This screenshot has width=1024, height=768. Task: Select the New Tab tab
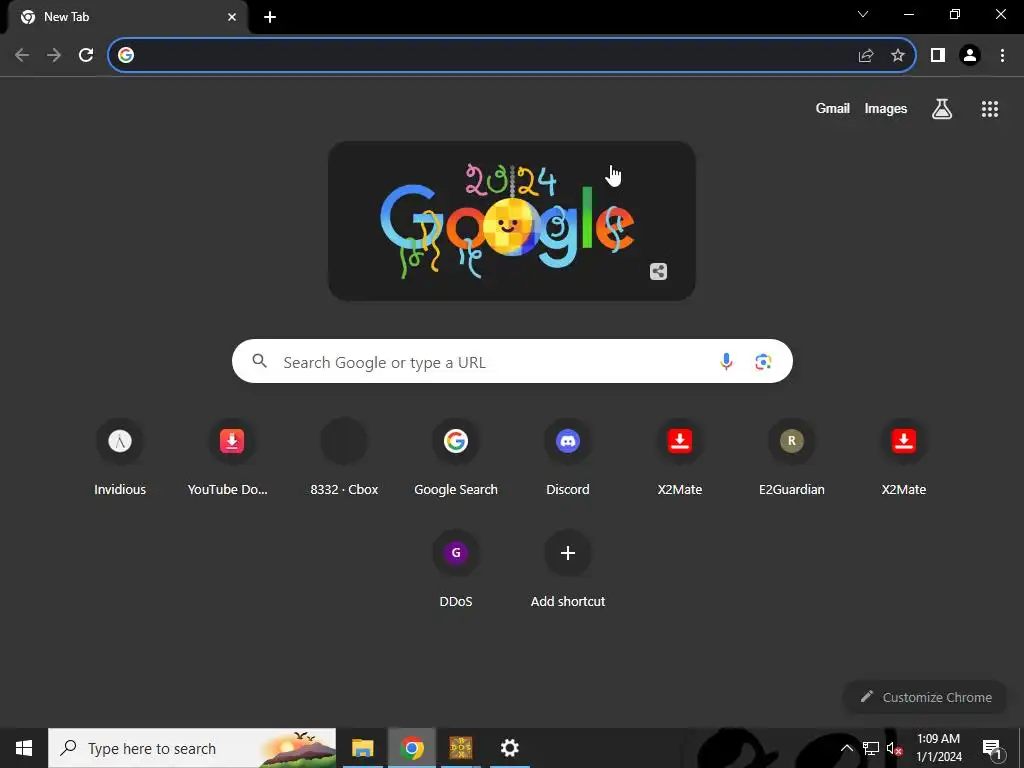(x=127, y=17)
